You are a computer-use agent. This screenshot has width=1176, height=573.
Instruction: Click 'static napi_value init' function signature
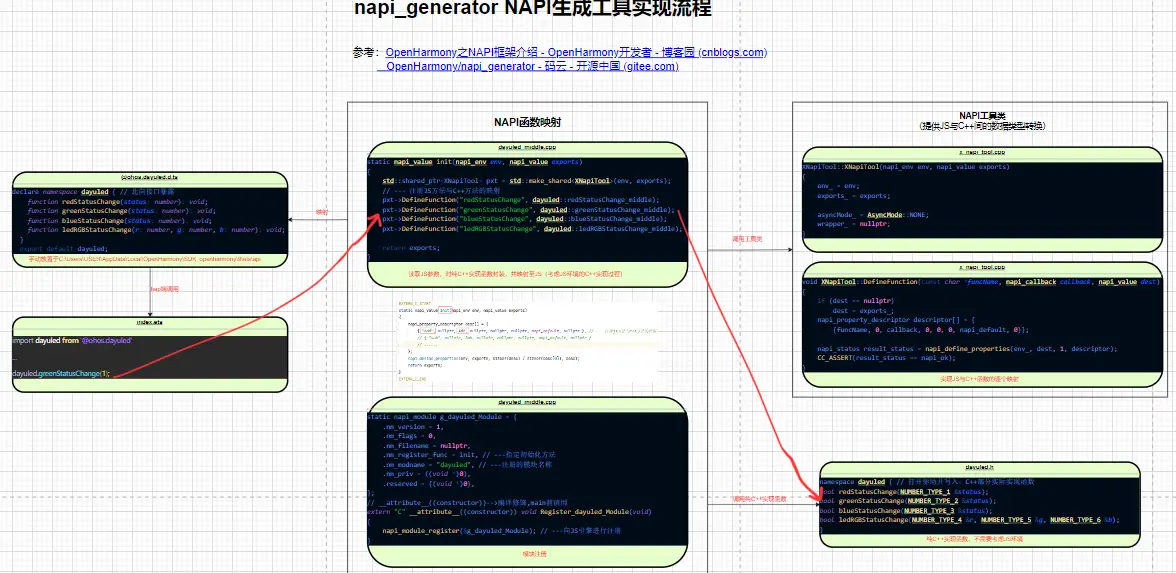(x=475, y=162)
